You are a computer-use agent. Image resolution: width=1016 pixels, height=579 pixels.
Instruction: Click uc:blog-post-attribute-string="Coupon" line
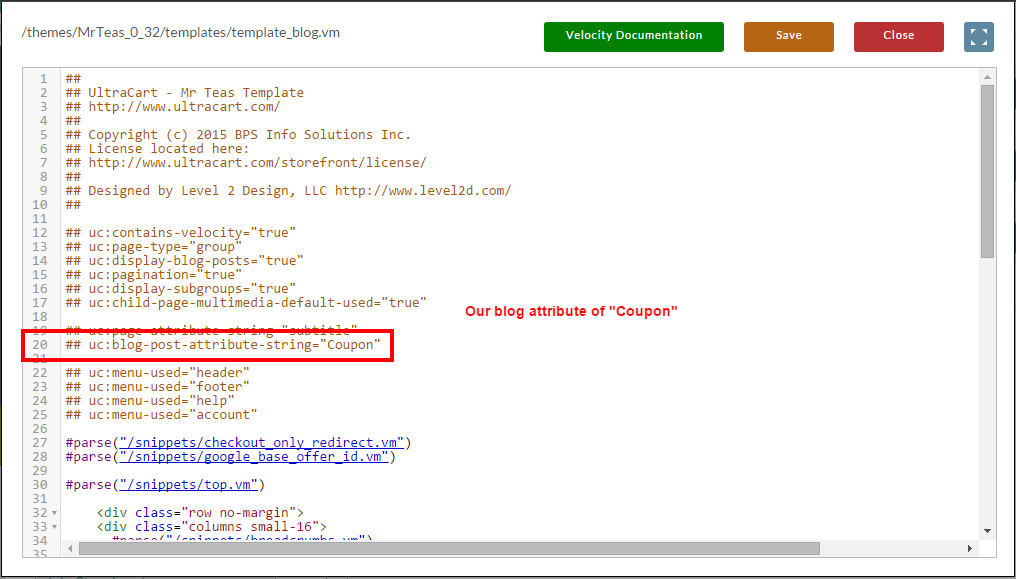point(223,345)
